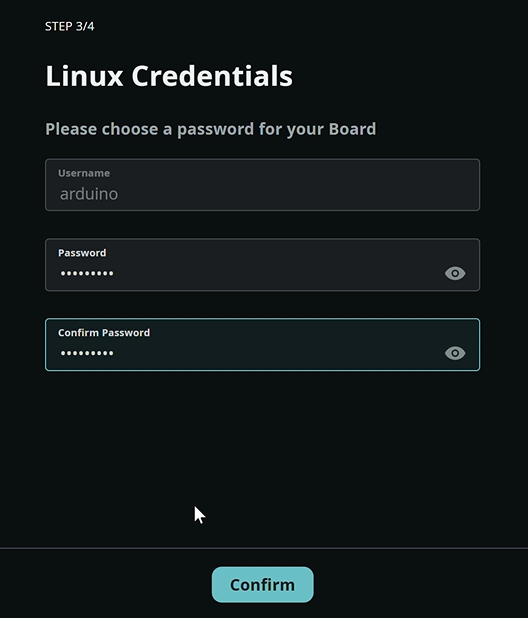Click the Confirm button
Screen dimensions: 528x618
pos(262,584)
